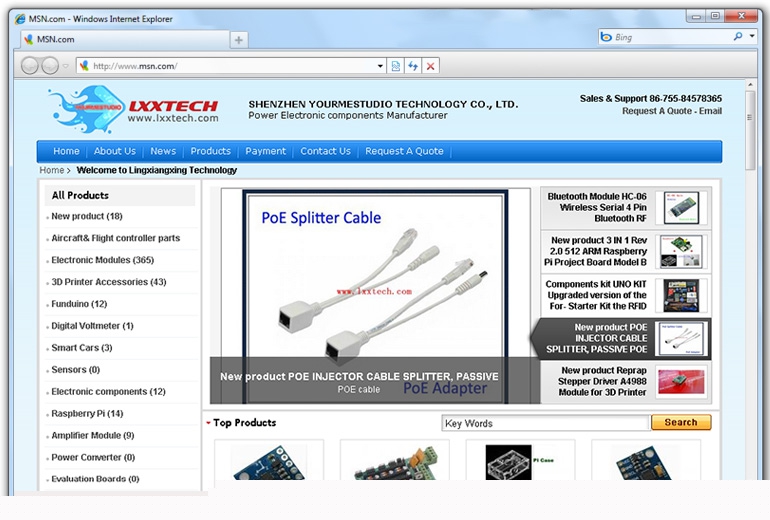Click the Key Words search field
The width and height of the screenshot is (770, 520).
tap(546, 423)
